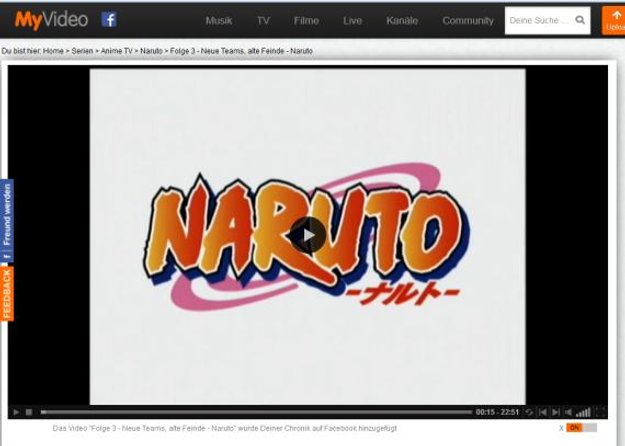This screenshot has height=446, width=625.
Task: Click breadcrumb 'Folge 3 - Neue Teams, alte Feinde - Naruto'
Action: (241, 51)
